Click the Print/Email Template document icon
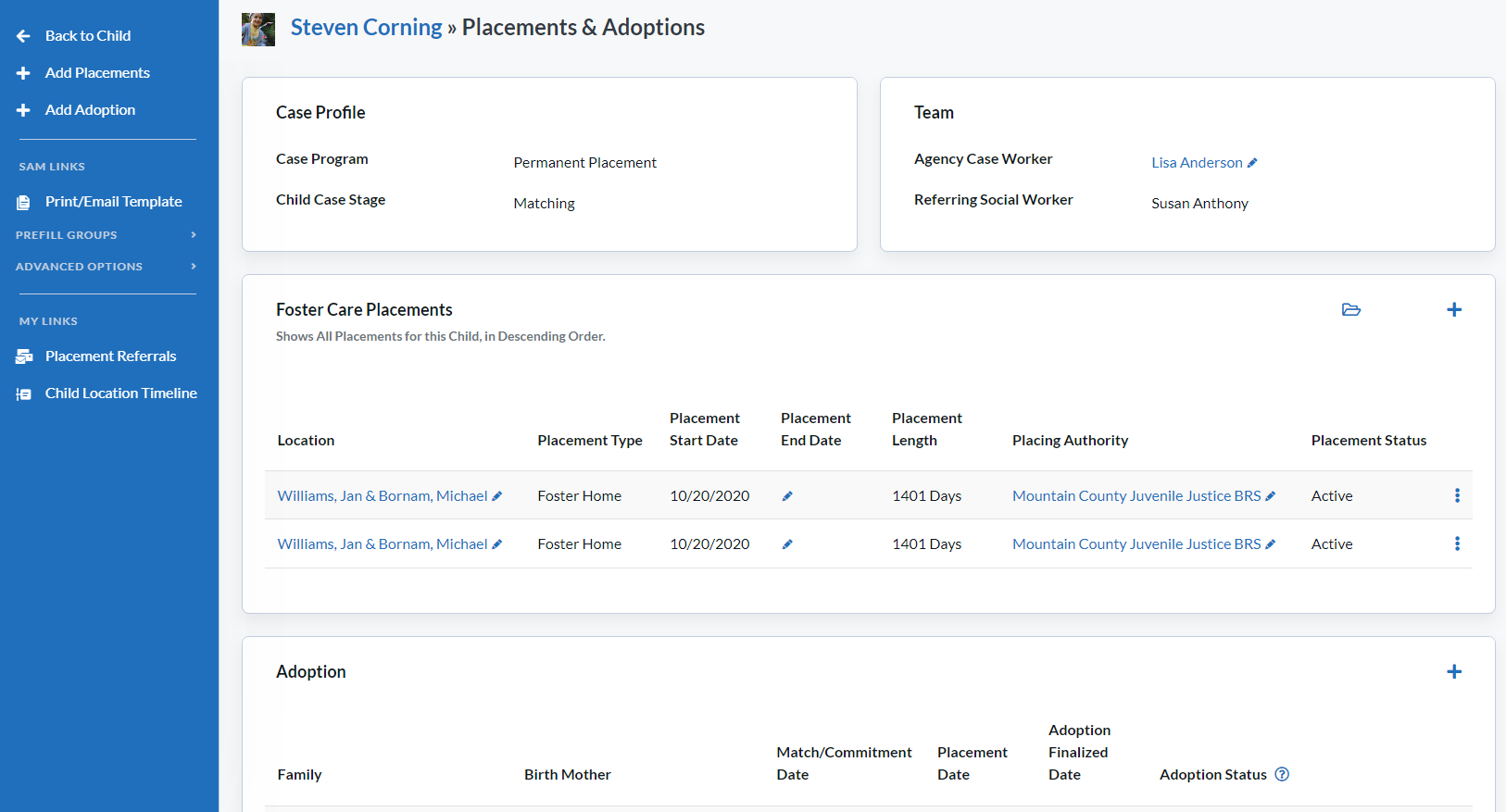The image size is (1506, 812). (23, 202)
